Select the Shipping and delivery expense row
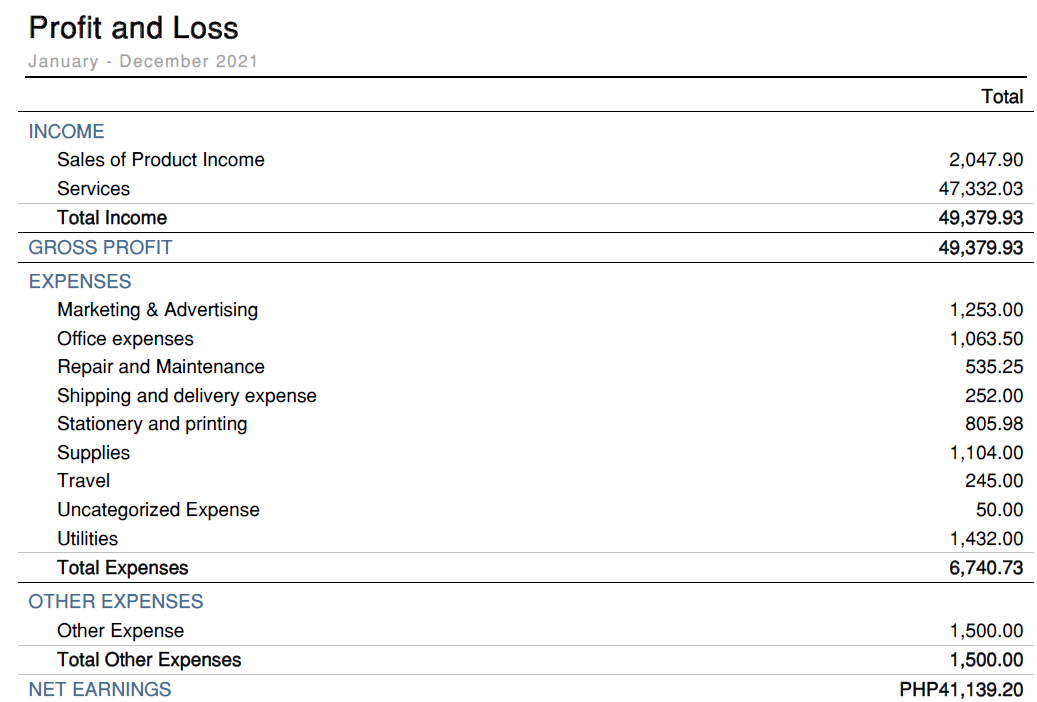The height and width of the screenshot is (702, 1037). coord(186,396)
